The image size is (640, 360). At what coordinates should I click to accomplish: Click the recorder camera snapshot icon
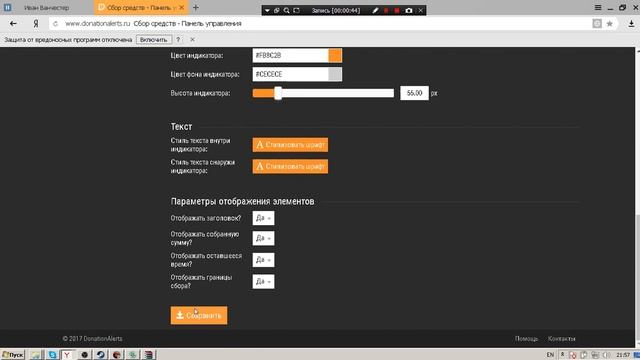[x=409, y=10]
